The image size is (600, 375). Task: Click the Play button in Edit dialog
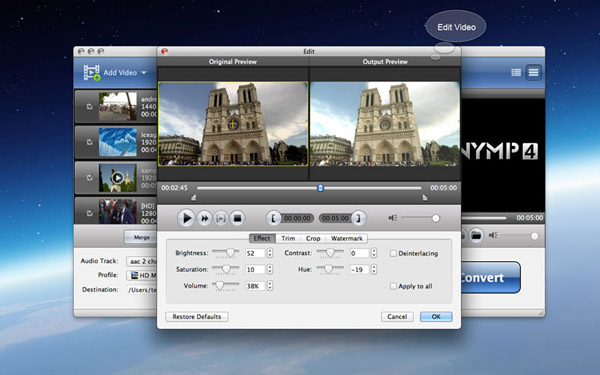[186, 218]
